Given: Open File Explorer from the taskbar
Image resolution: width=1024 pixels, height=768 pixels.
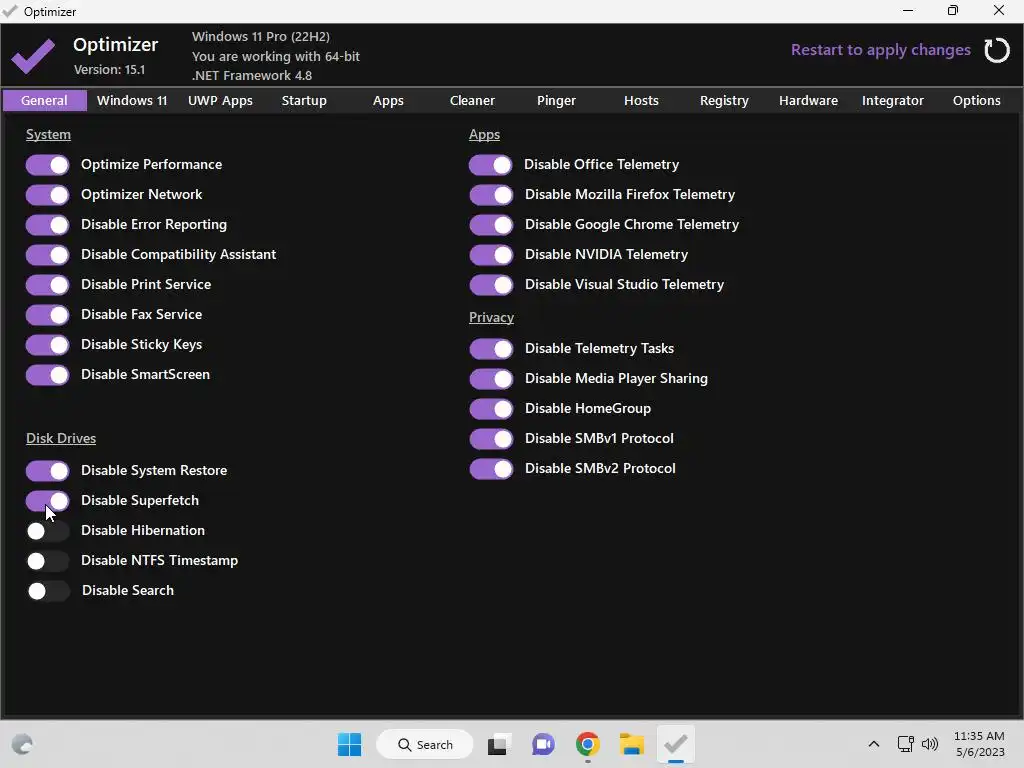Looking at the screenshot, I should click(632, 744).
